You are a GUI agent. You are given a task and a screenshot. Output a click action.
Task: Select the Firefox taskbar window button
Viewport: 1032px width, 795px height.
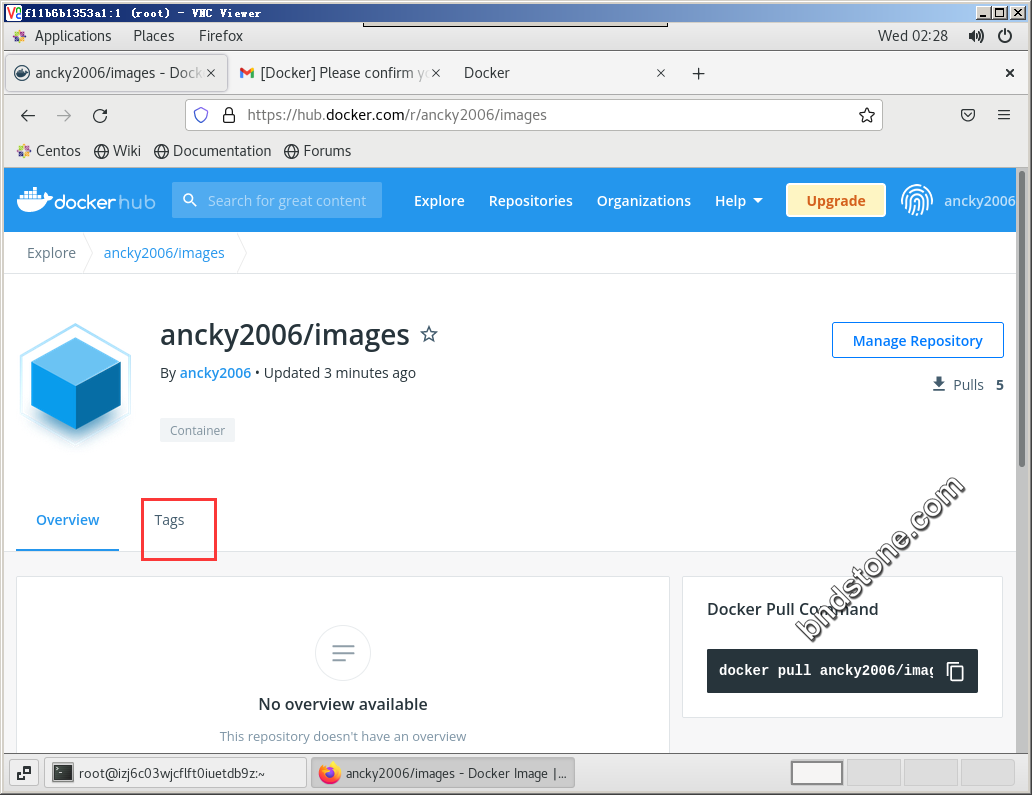click(442, 773)
